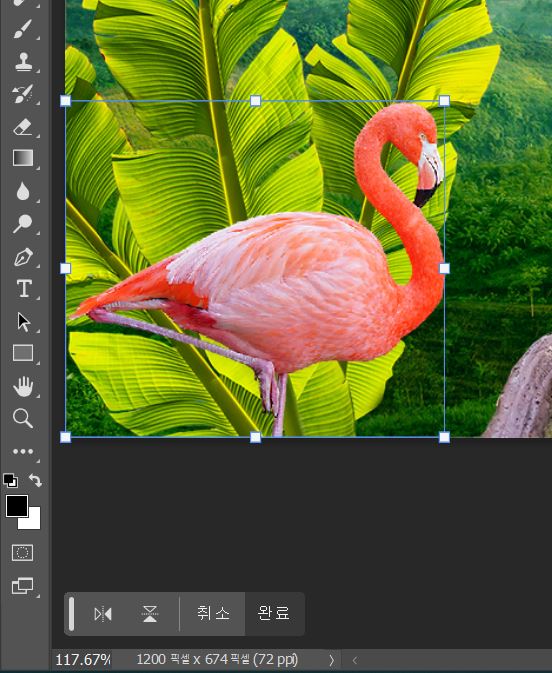Select the Blur tool
552x673 pixels.
[23, 191]
